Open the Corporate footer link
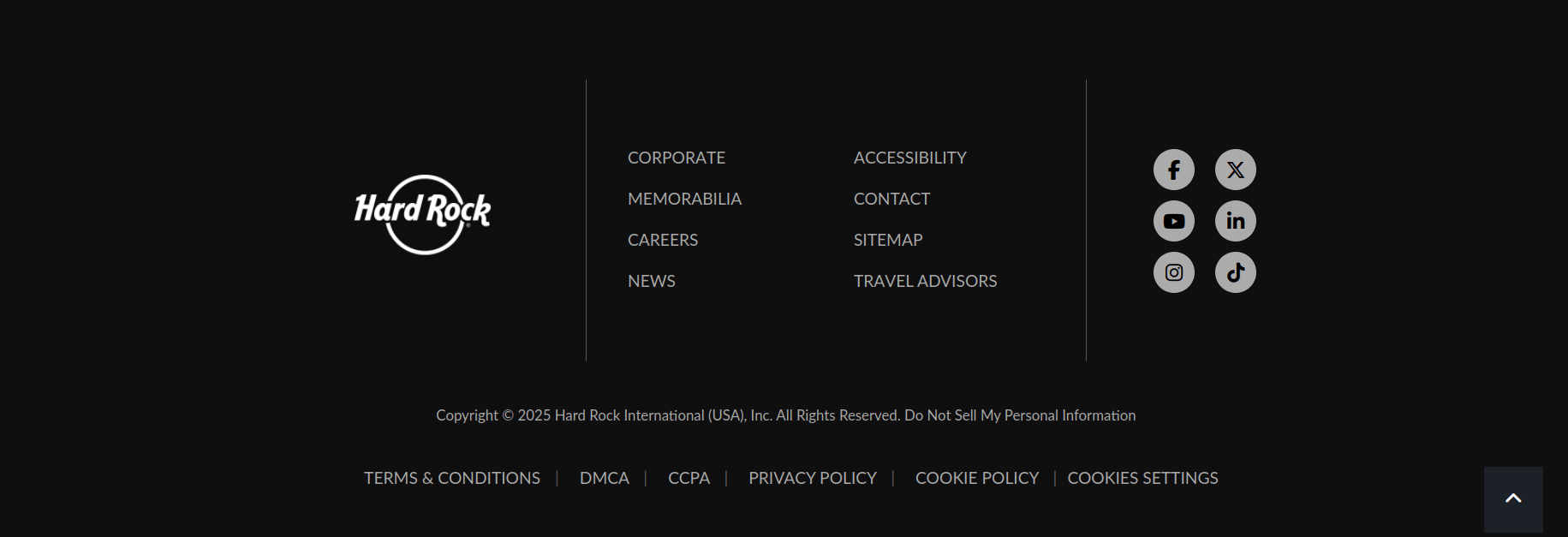Image resolution: width=1568 pixels, height=537 pixels. 677,158
